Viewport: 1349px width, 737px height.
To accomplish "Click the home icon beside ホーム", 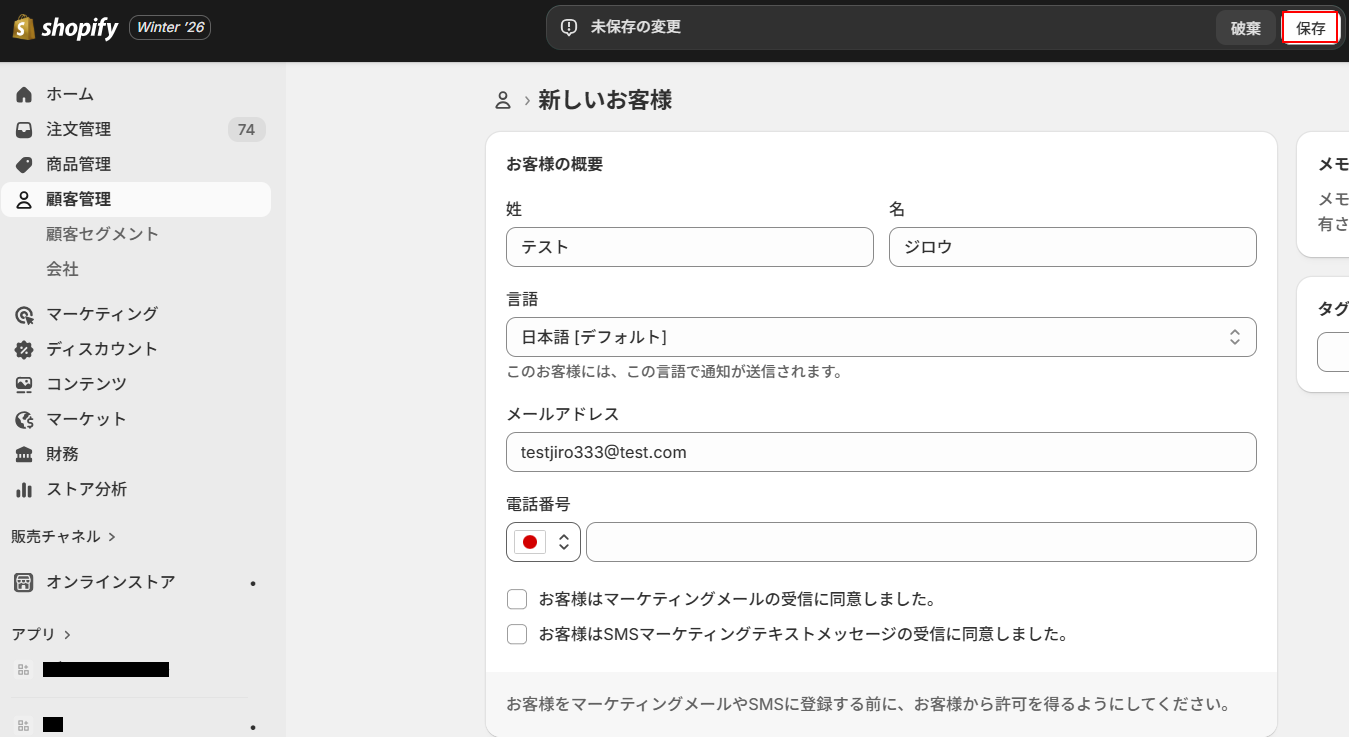I will tap(24, 95).
